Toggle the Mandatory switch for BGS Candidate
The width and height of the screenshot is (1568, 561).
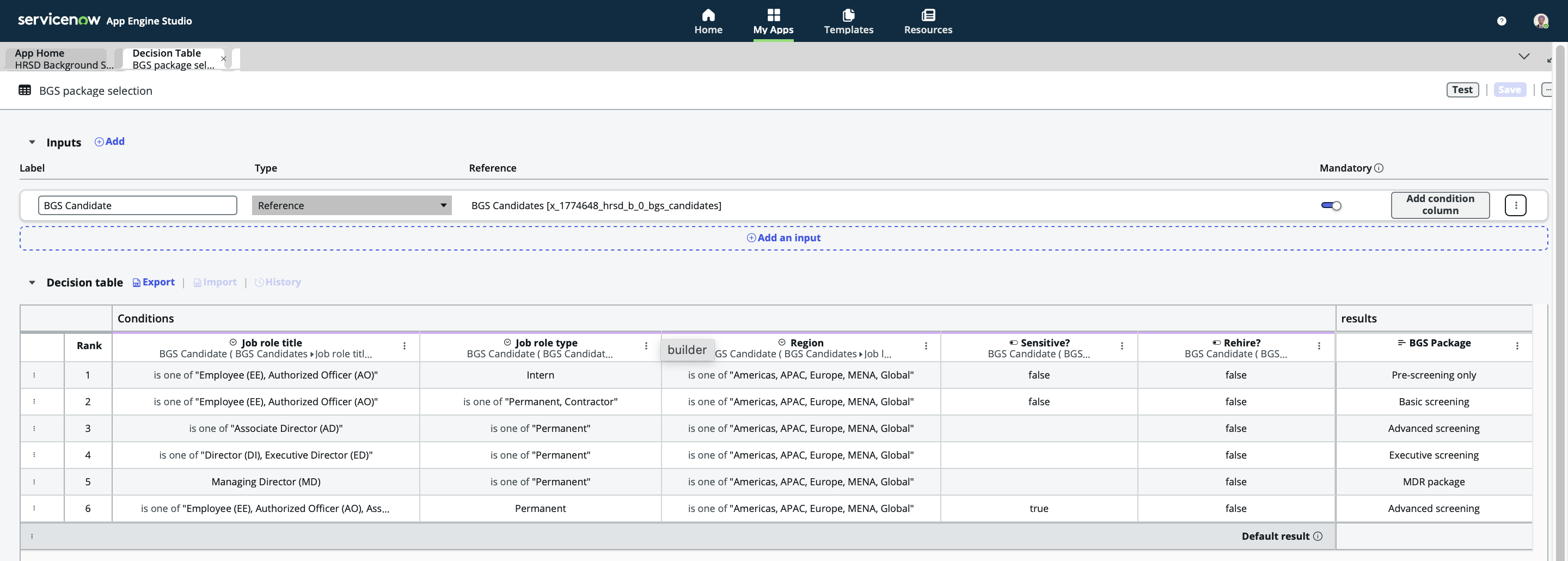(1331, 205)
